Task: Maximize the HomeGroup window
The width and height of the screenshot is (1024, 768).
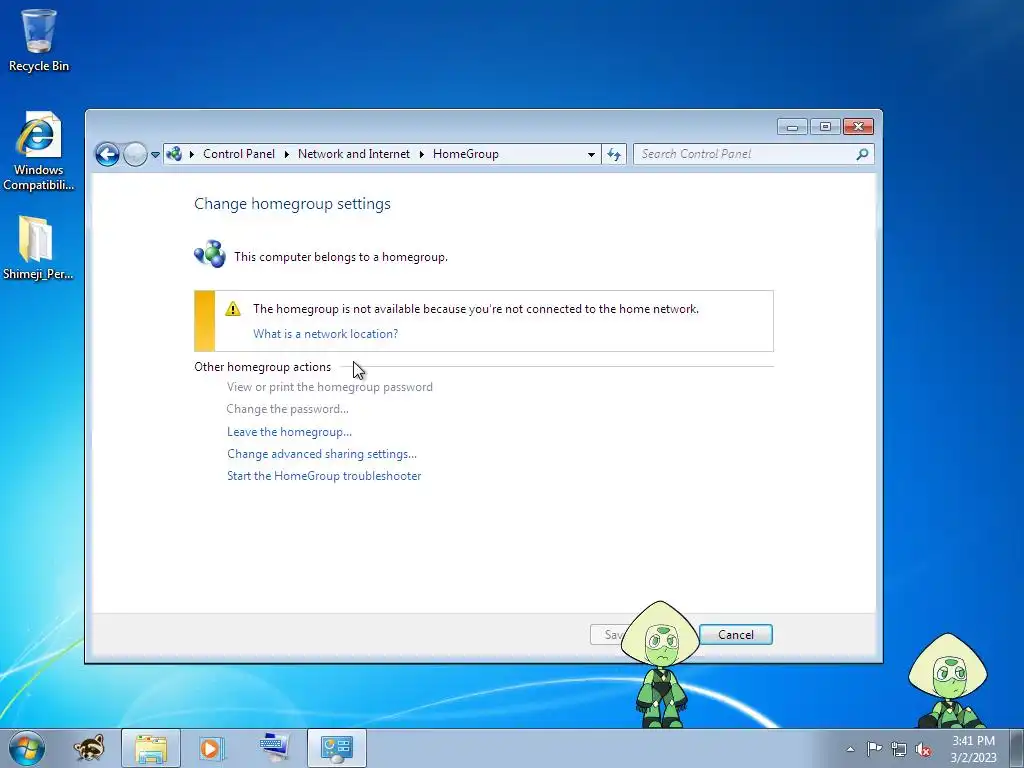Action: pyautogui.click(x=825, y=127)
